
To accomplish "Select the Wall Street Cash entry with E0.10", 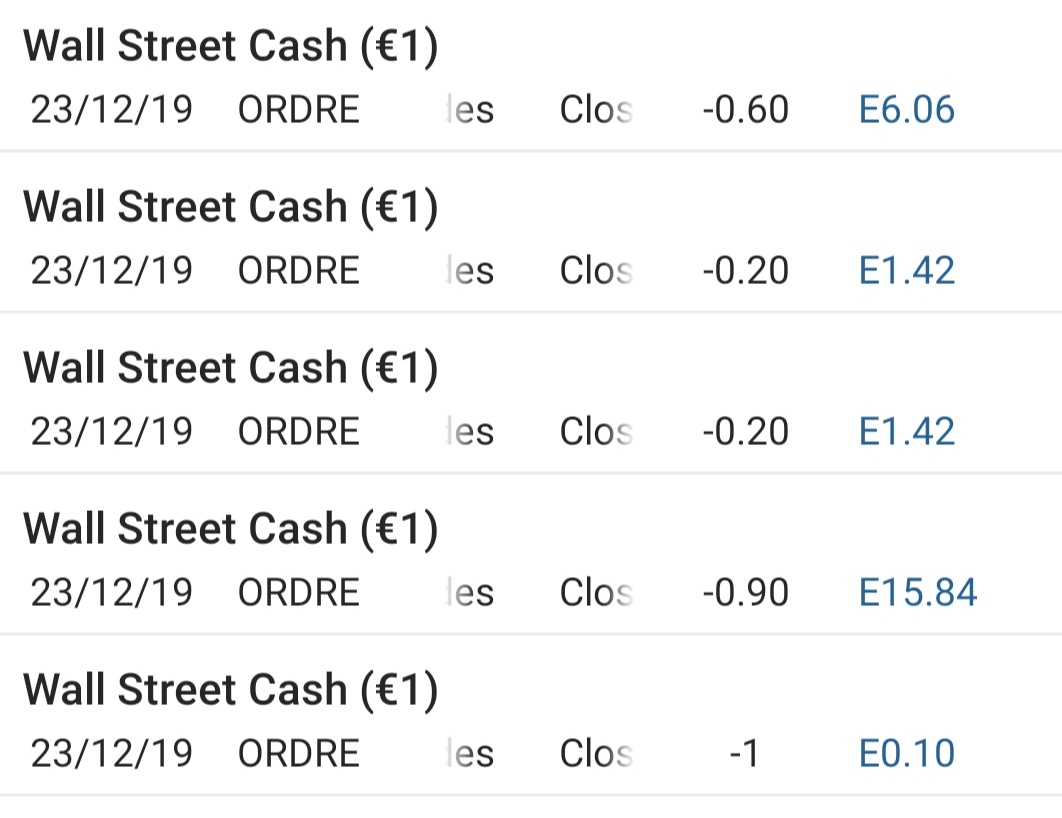I will pos(231,691).
